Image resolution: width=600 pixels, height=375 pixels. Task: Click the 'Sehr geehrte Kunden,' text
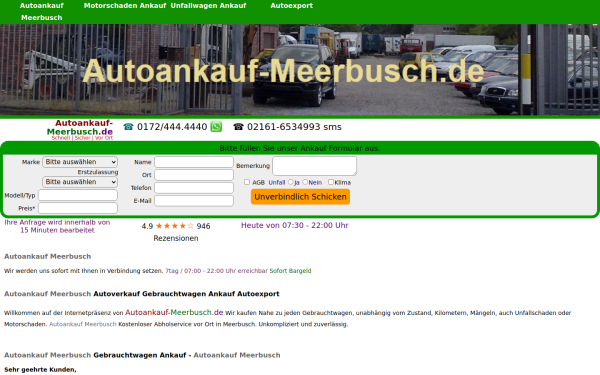point(40,370)
